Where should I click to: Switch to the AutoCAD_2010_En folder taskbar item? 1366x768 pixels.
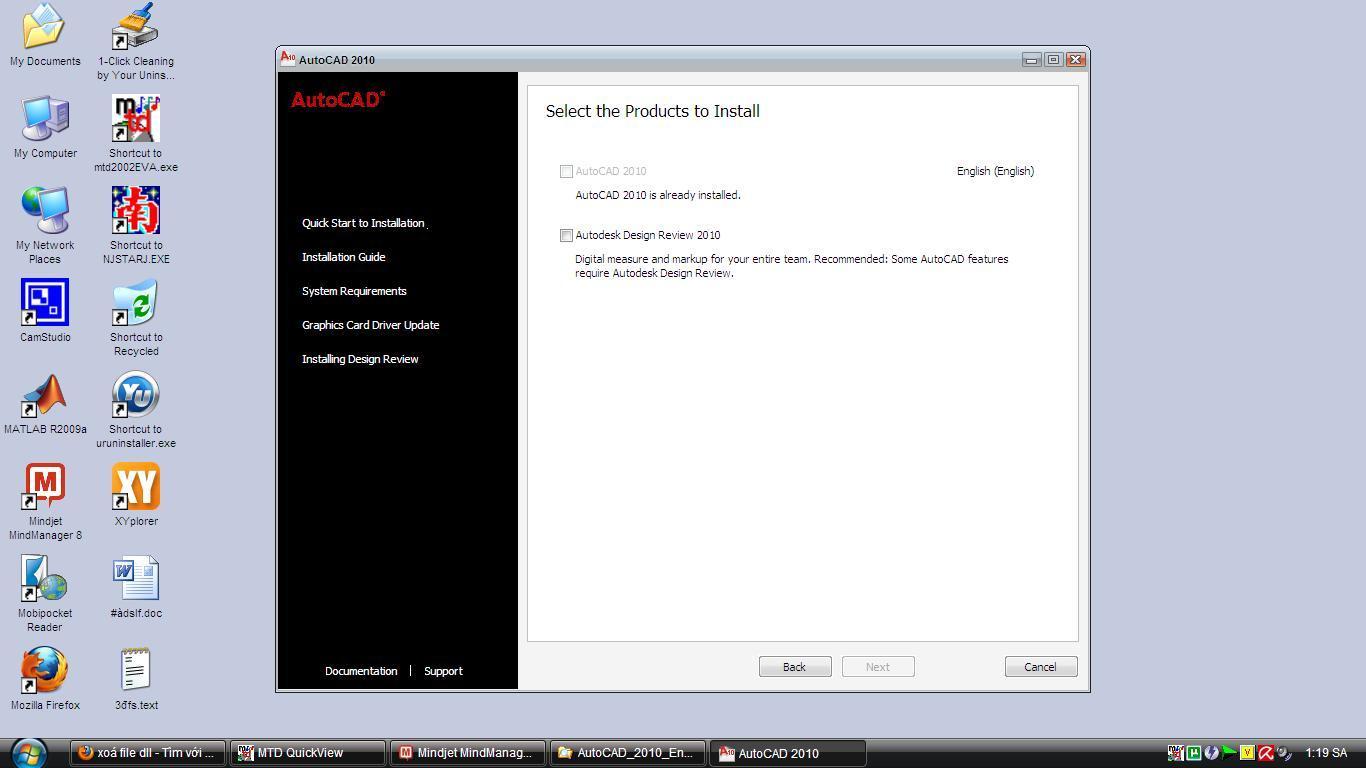628,753
